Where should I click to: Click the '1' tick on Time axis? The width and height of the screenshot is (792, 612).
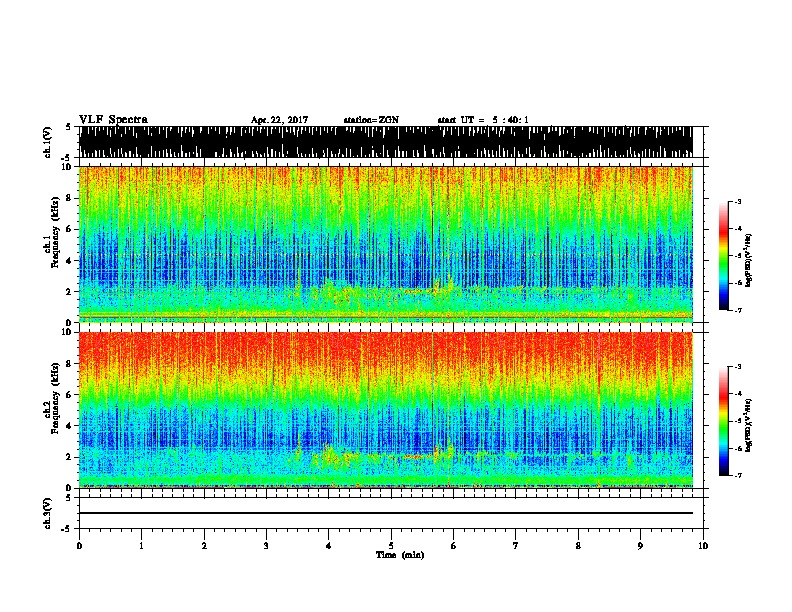click(141, 546)
